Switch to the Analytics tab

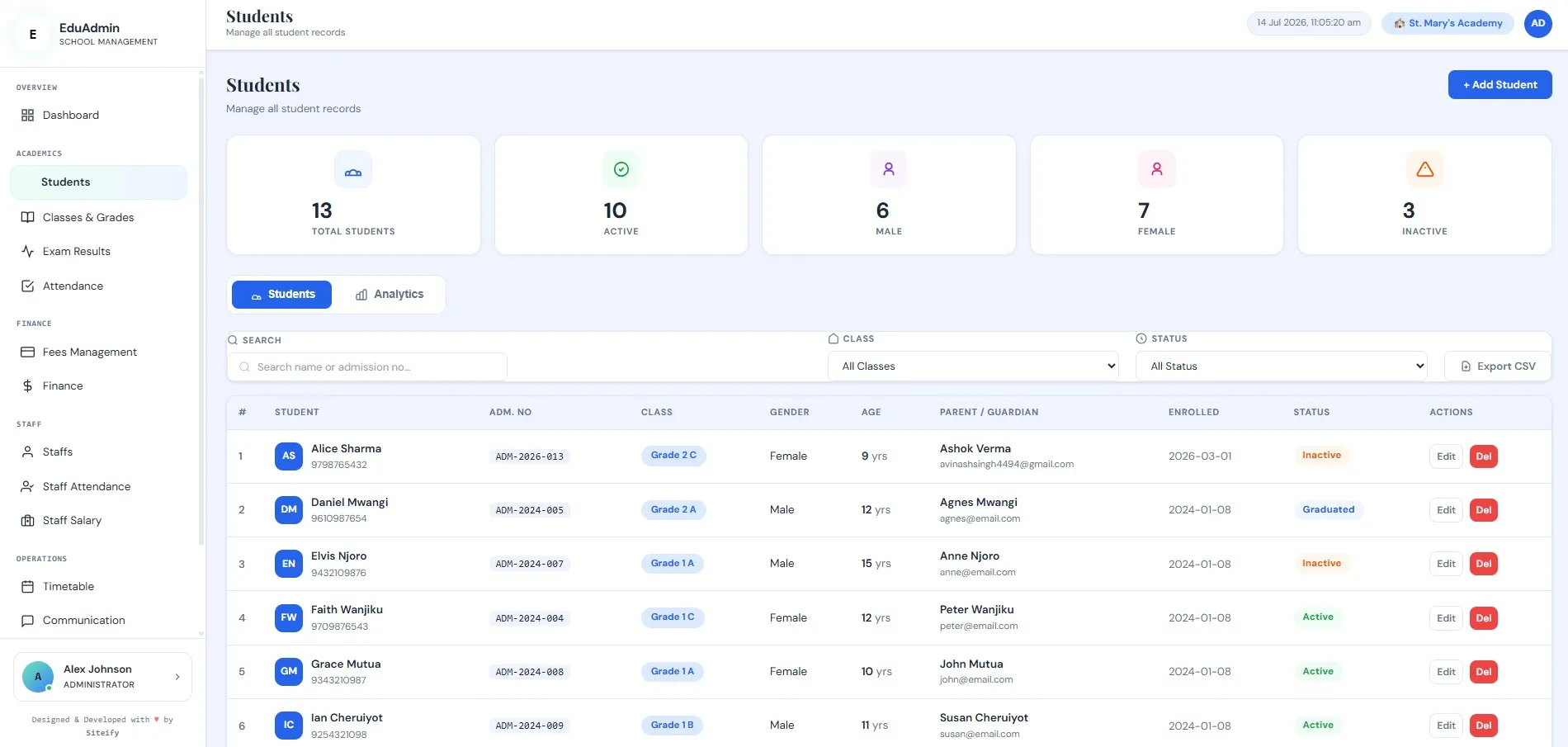pos(390,295)
